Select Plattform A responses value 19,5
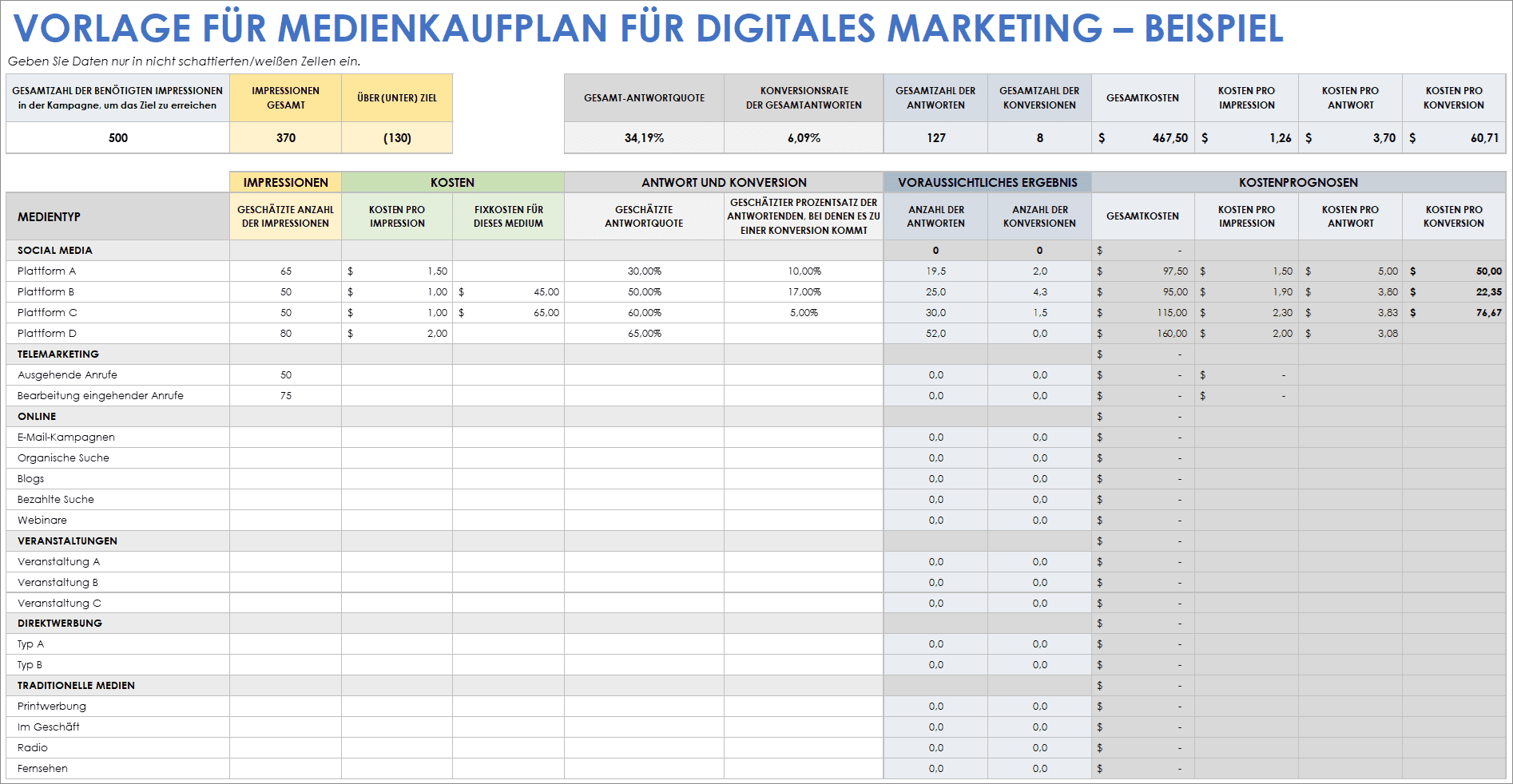The image size is (1513, 784). (935, 271)
